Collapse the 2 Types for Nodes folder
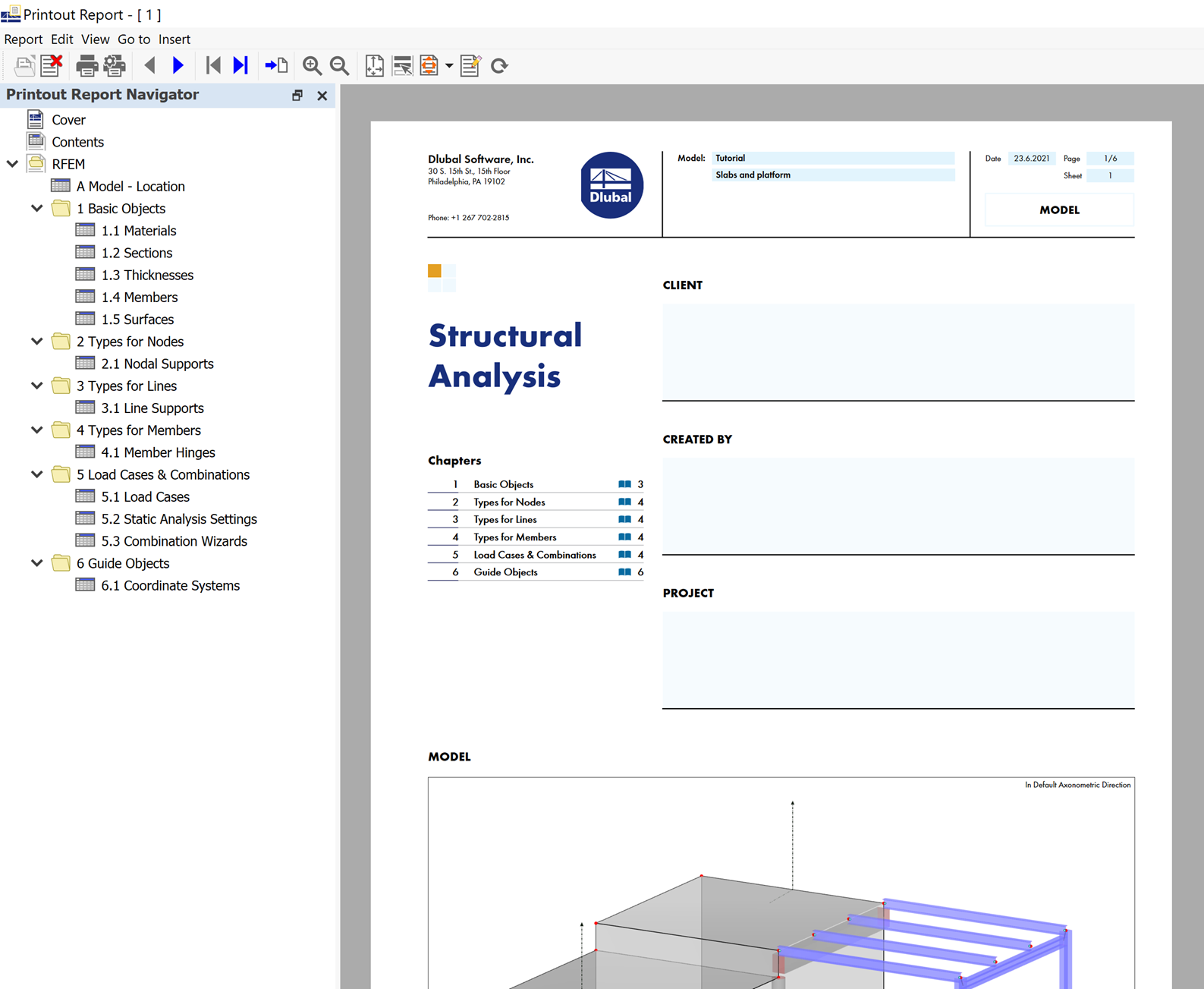Image resolution: width=1204 pixels, height=989 pixels. (36, 342)
